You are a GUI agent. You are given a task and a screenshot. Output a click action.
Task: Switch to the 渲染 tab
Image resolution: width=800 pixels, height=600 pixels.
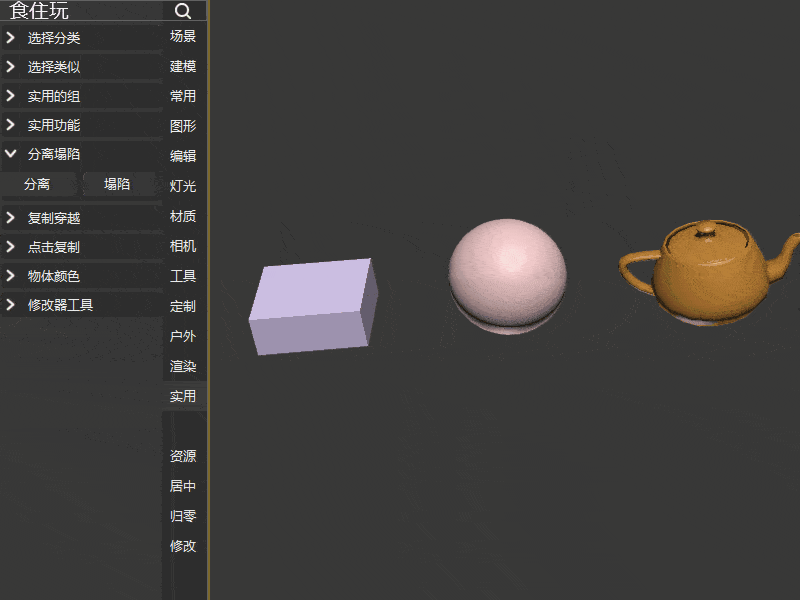[x=183, y=366]
